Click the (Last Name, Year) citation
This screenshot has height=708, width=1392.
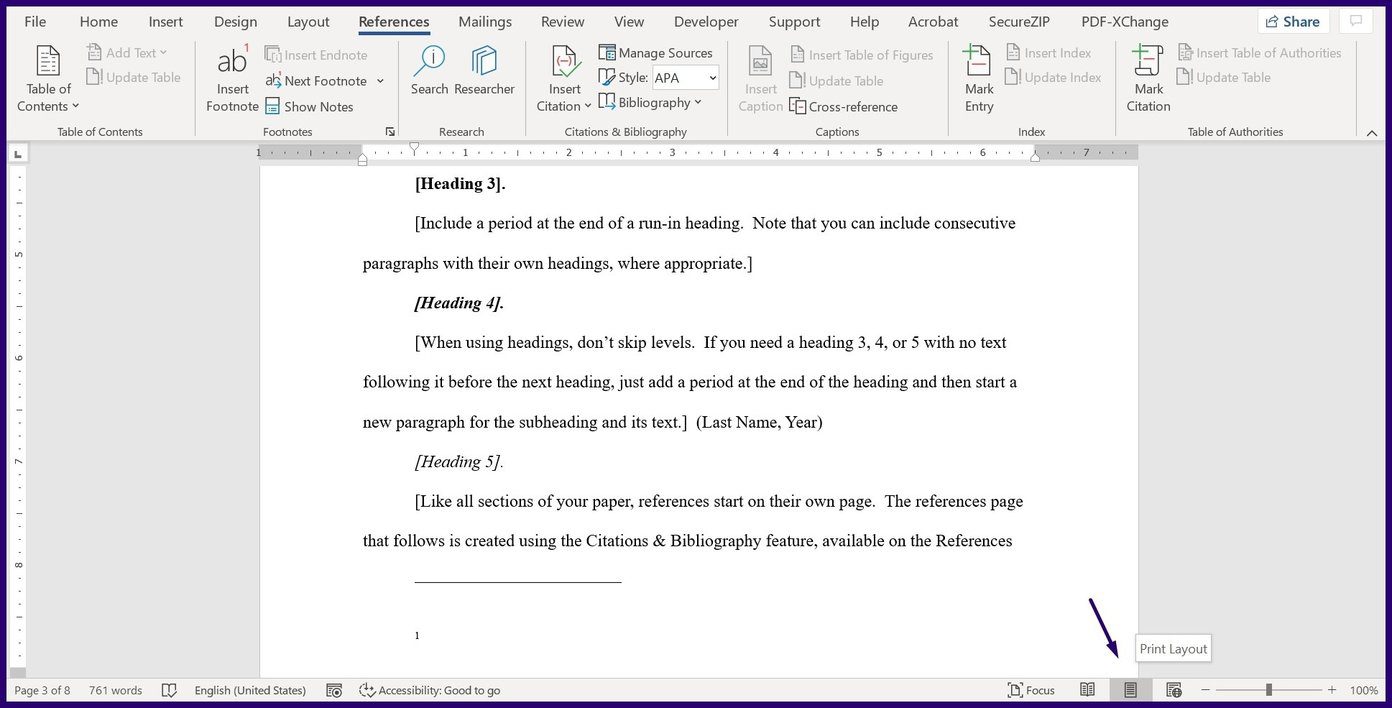coord(759,422)
